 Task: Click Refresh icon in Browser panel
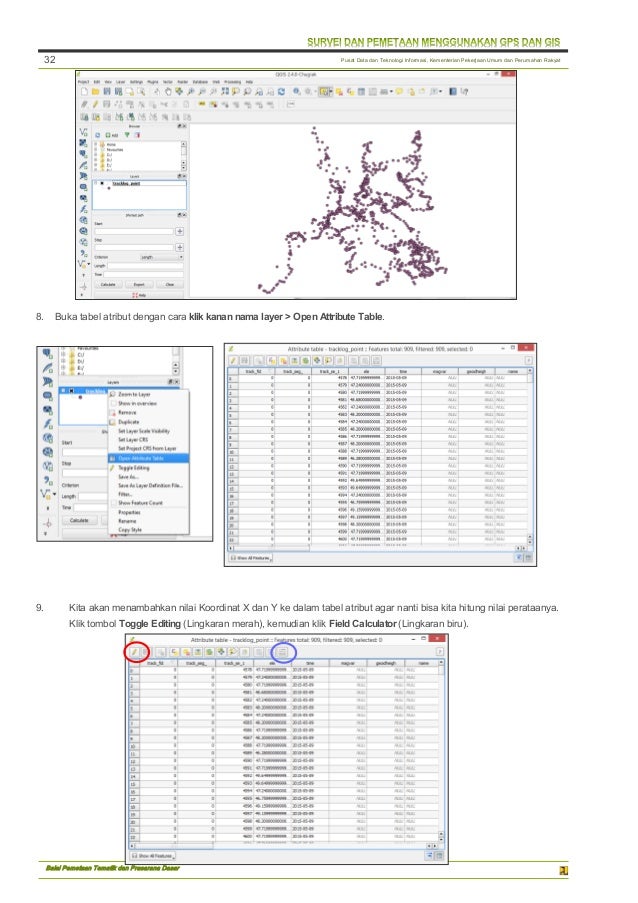(x=97, y=135)
